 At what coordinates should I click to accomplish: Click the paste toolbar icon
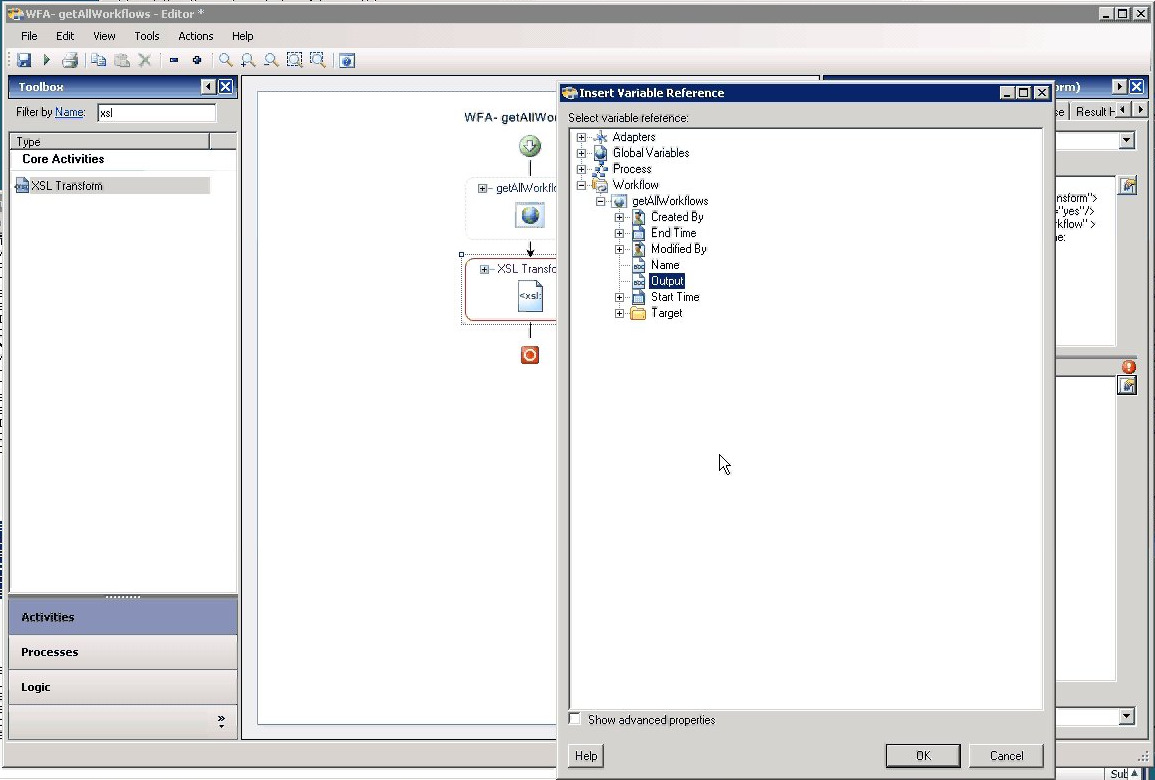pyautogui.click(x=122, y=60)
